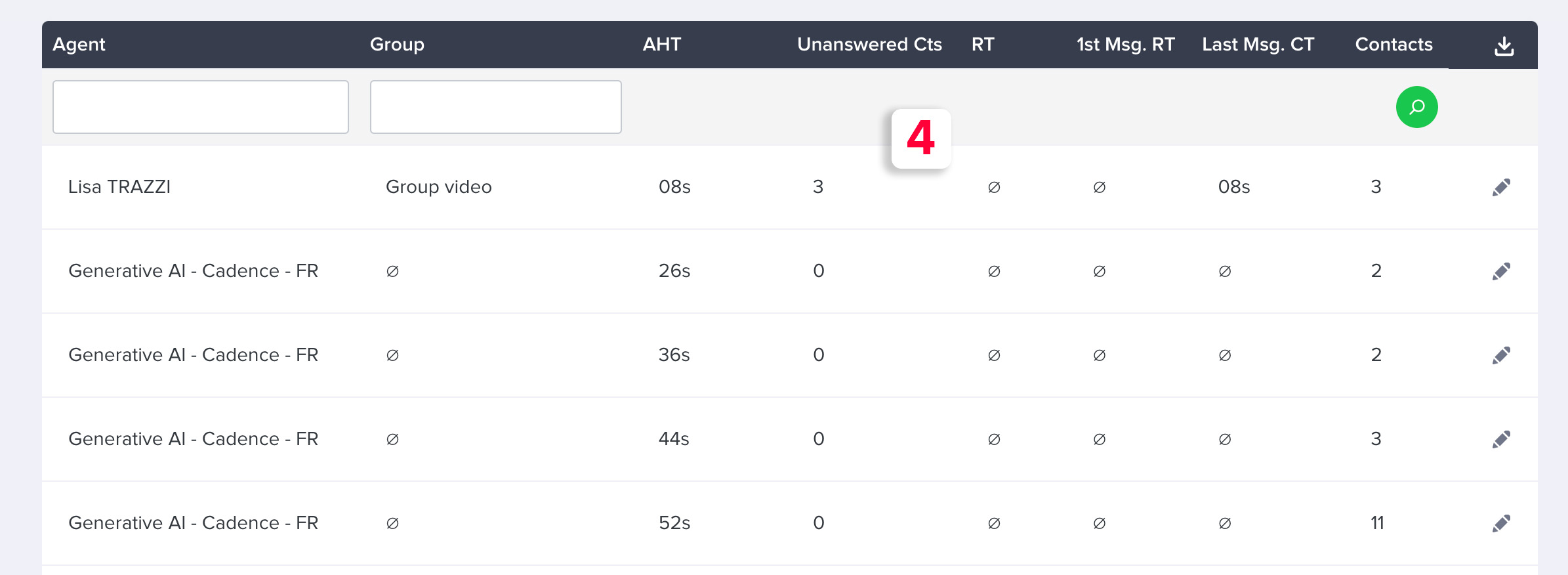The width and height of the screenshot is (1568, 575).
Task: Click the download export icon in header
Action: 1504,46
